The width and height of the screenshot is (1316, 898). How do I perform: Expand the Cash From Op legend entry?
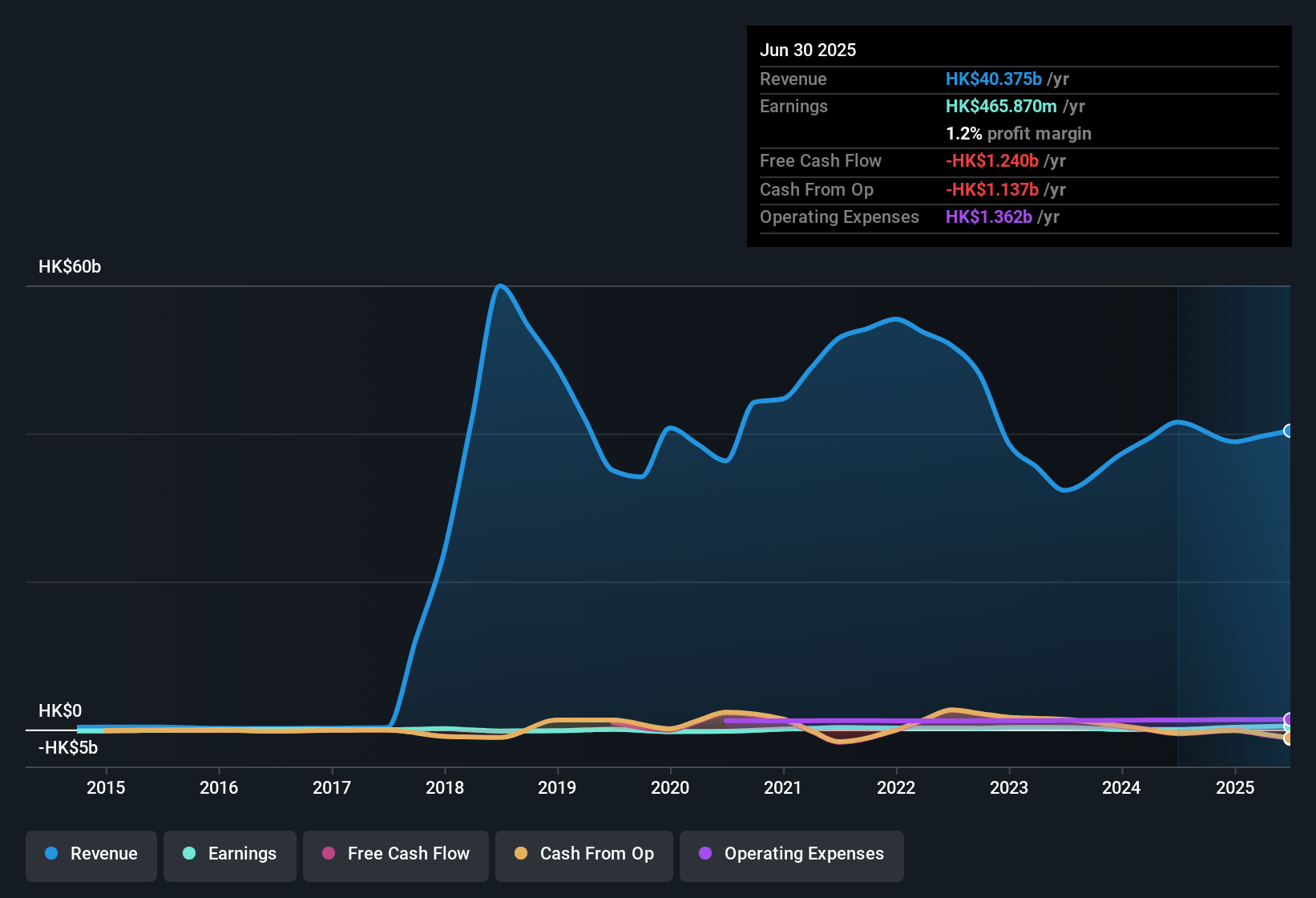(x=583, y=854)
